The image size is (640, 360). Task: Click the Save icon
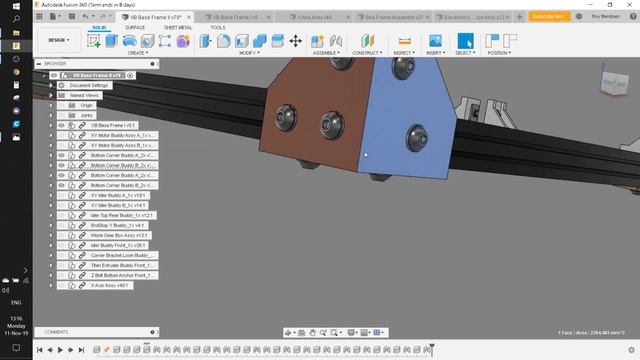(72, 17)
